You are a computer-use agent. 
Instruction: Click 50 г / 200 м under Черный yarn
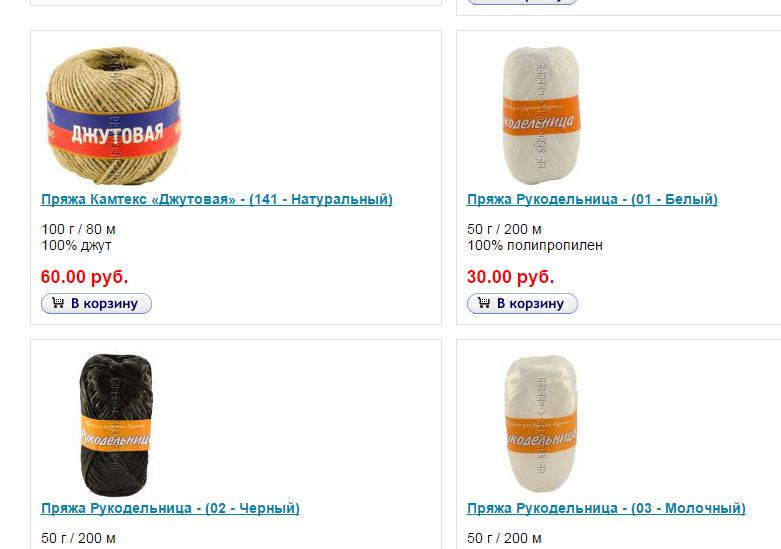click(78, 539)
